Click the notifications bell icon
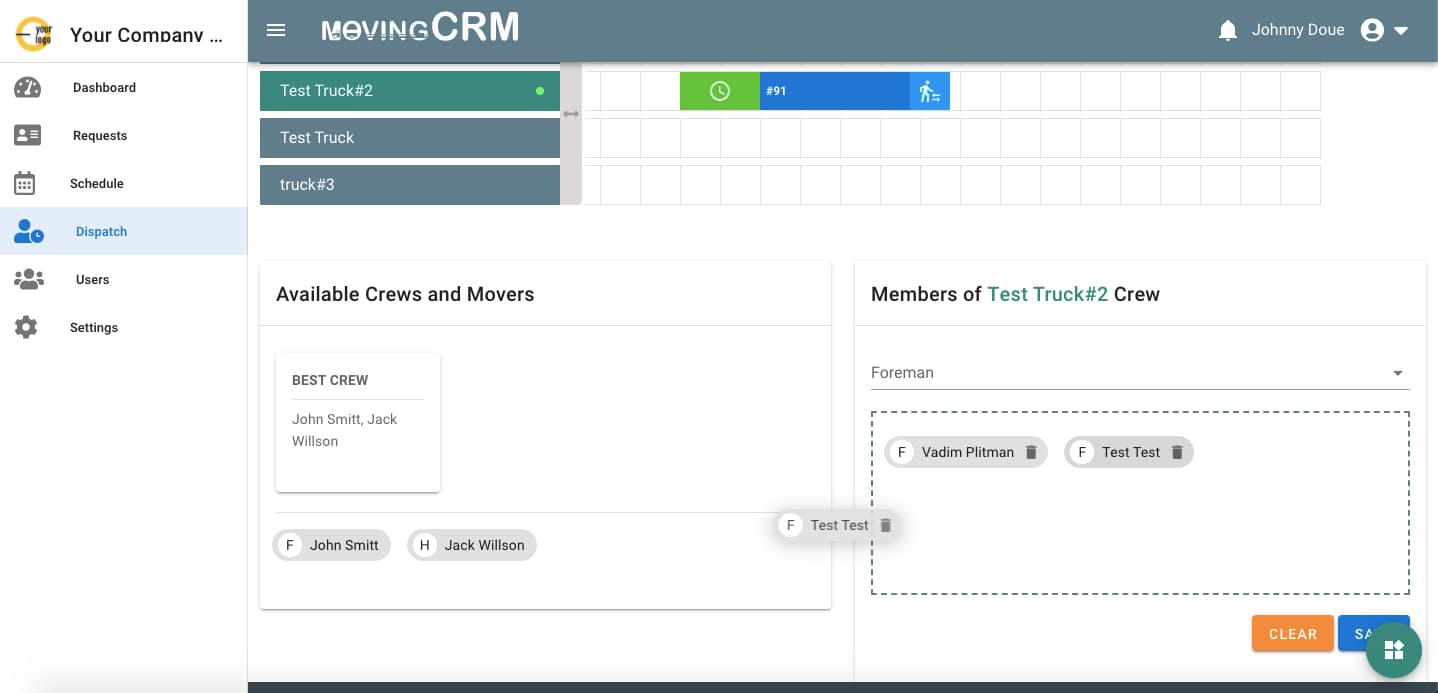1438x693 pixels. click(x=1228, y=30)
